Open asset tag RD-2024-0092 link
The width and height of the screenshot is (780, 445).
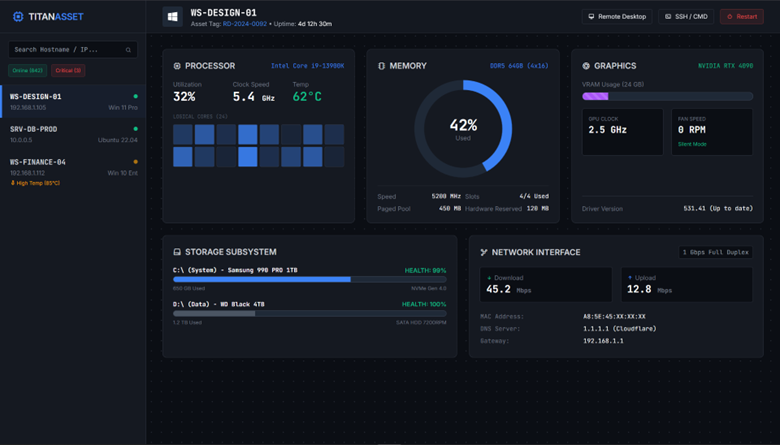pos(244,24)
